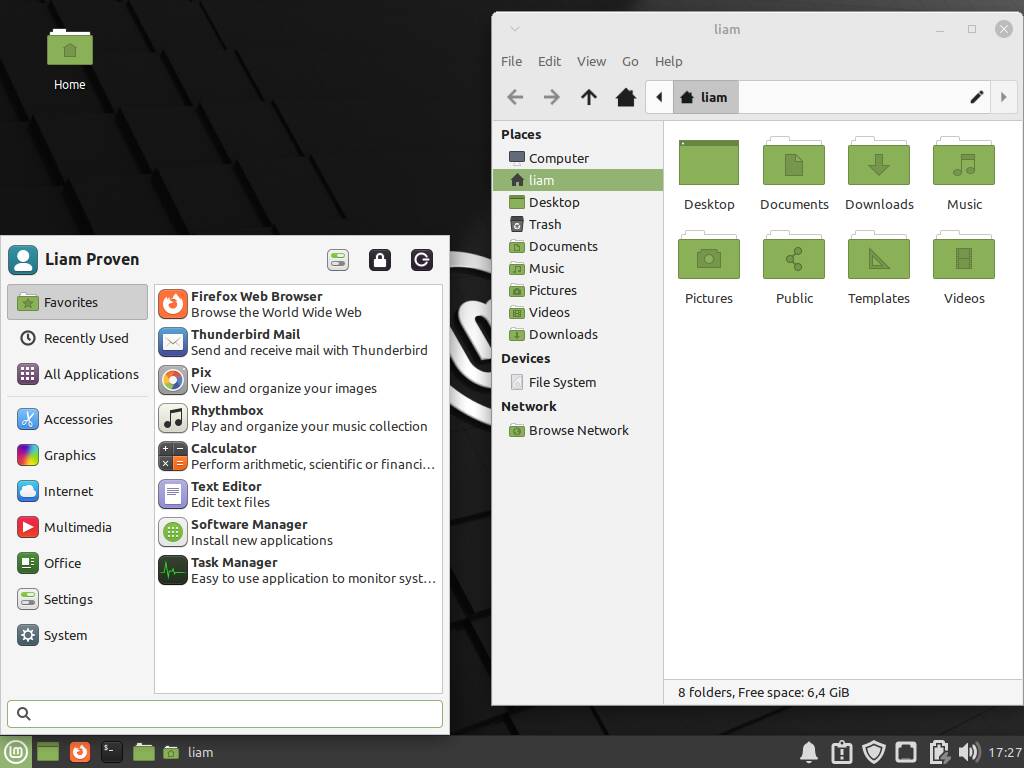Expand the breadcrumb arrow left of liam
The width and height of the screenshot is (1024, 768).
[660, 97]
